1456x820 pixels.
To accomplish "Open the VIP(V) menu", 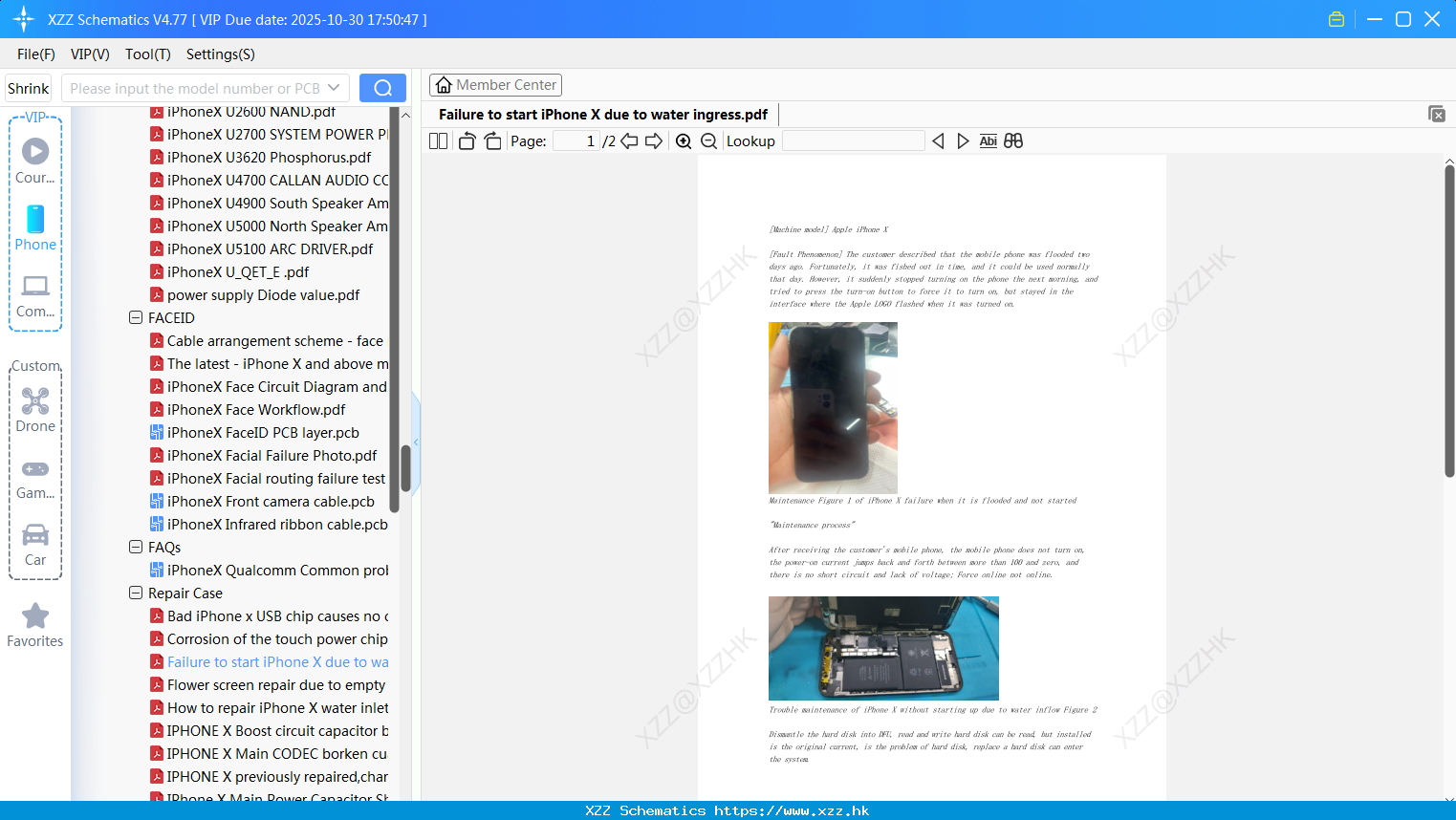I will 90,54.
